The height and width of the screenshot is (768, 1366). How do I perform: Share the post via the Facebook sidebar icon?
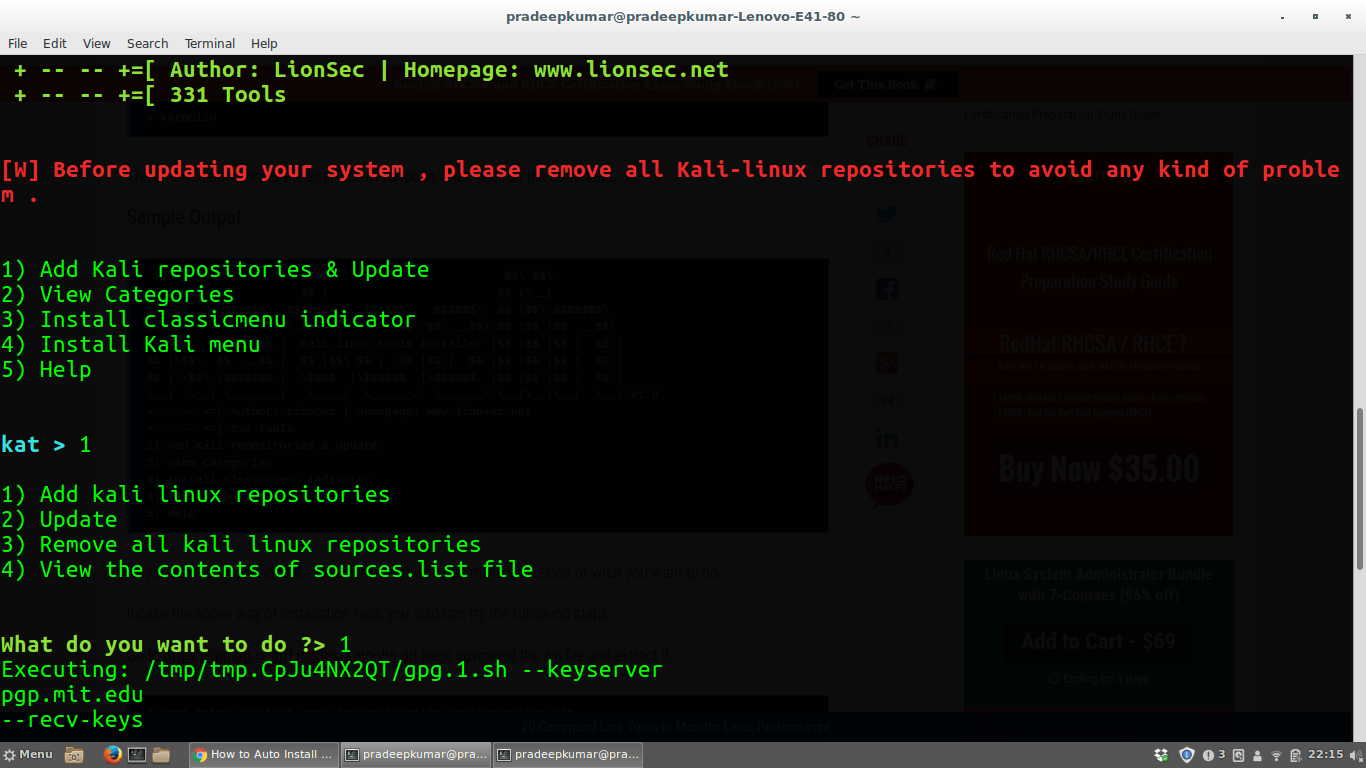click(x=886, y=288)
